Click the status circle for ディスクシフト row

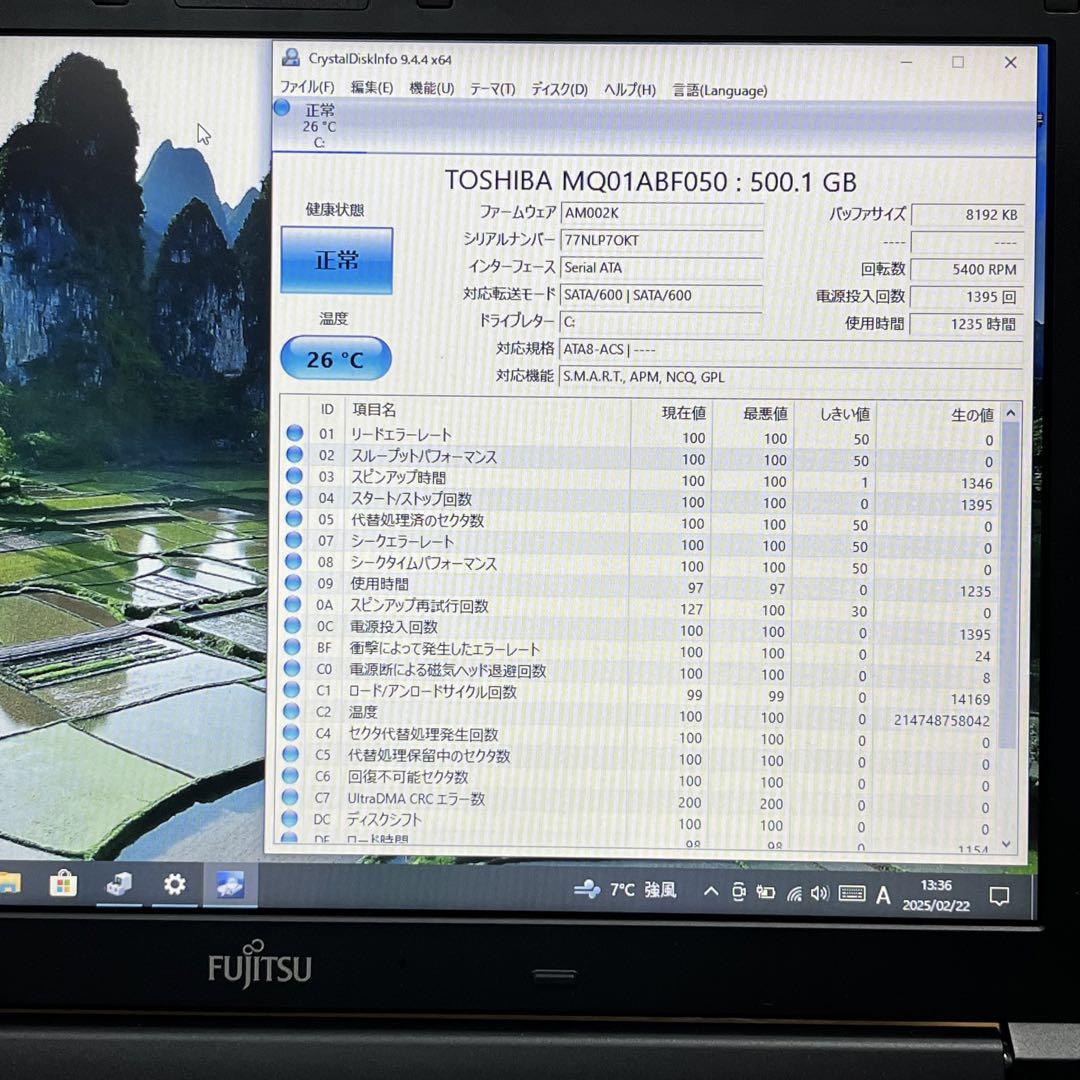(290, 818)
